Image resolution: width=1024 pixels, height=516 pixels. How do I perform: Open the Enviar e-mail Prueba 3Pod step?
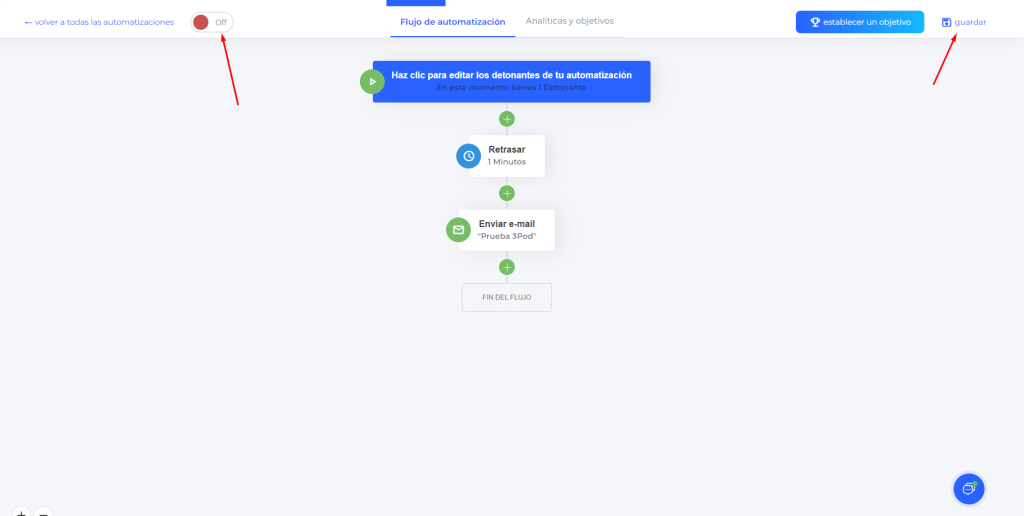click(x=506, y=230)
